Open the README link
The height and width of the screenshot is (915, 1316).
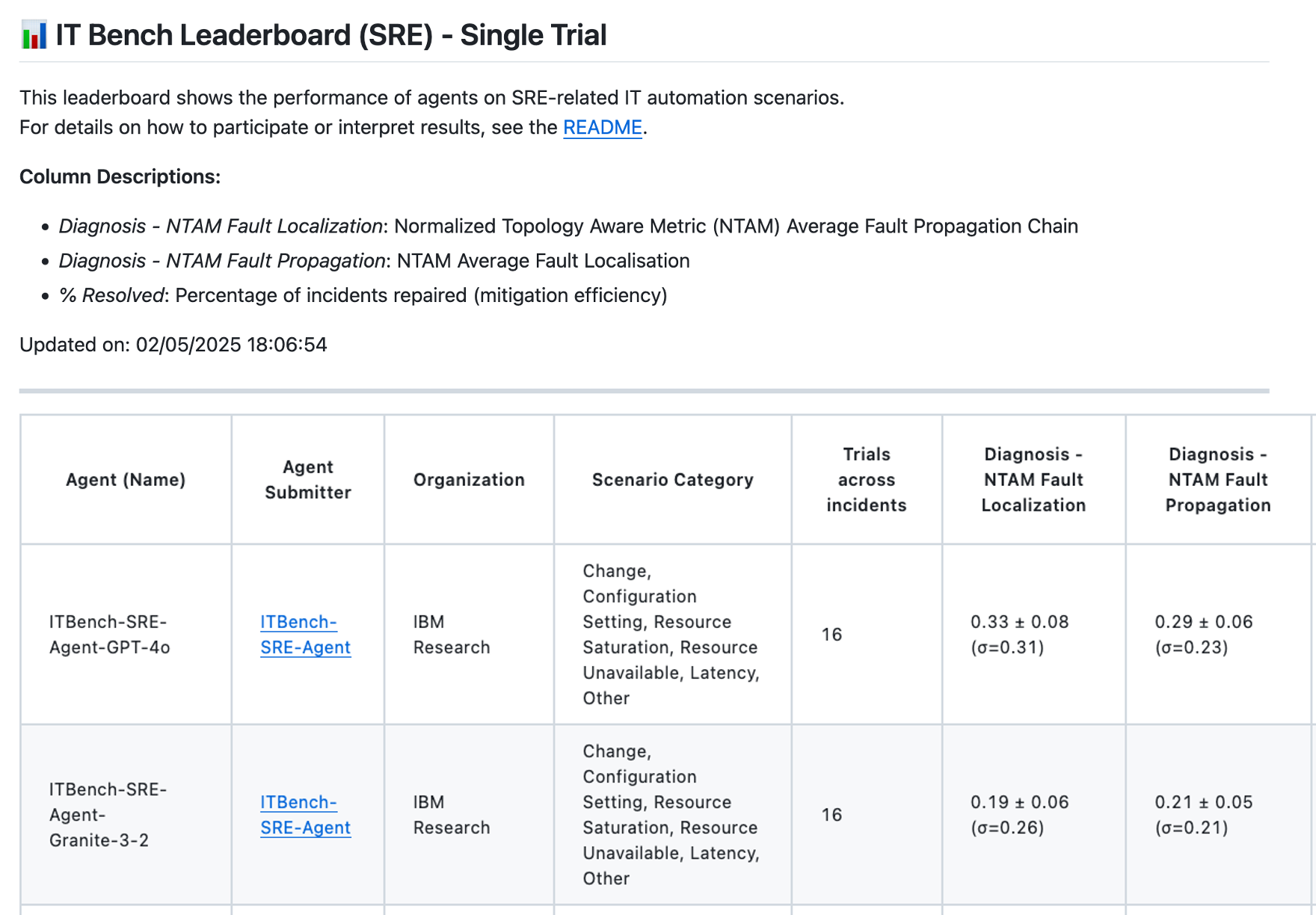pos(602,128)
